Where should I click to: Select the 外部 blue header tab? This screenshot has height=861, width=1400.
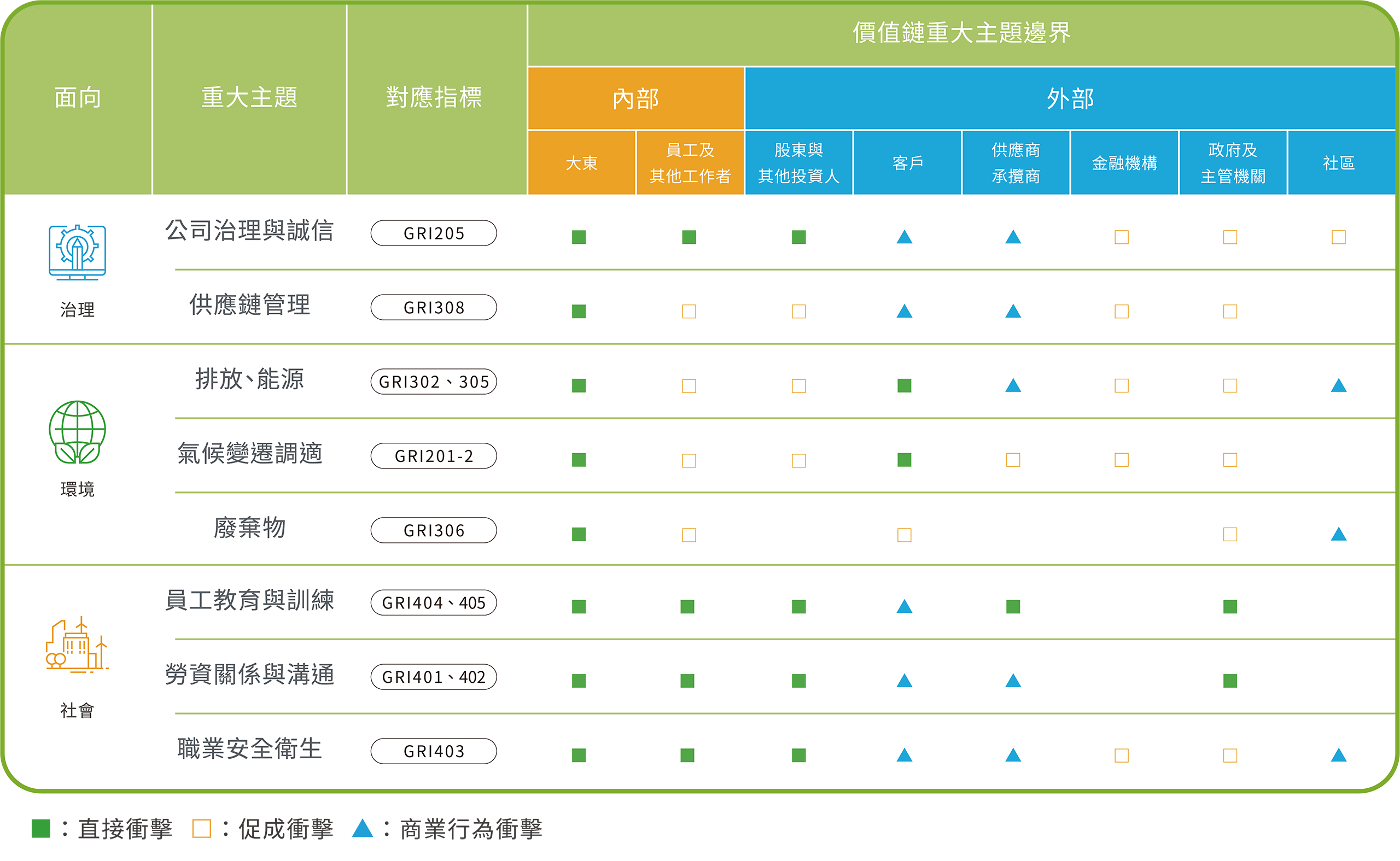click(x=1070, y=98)
